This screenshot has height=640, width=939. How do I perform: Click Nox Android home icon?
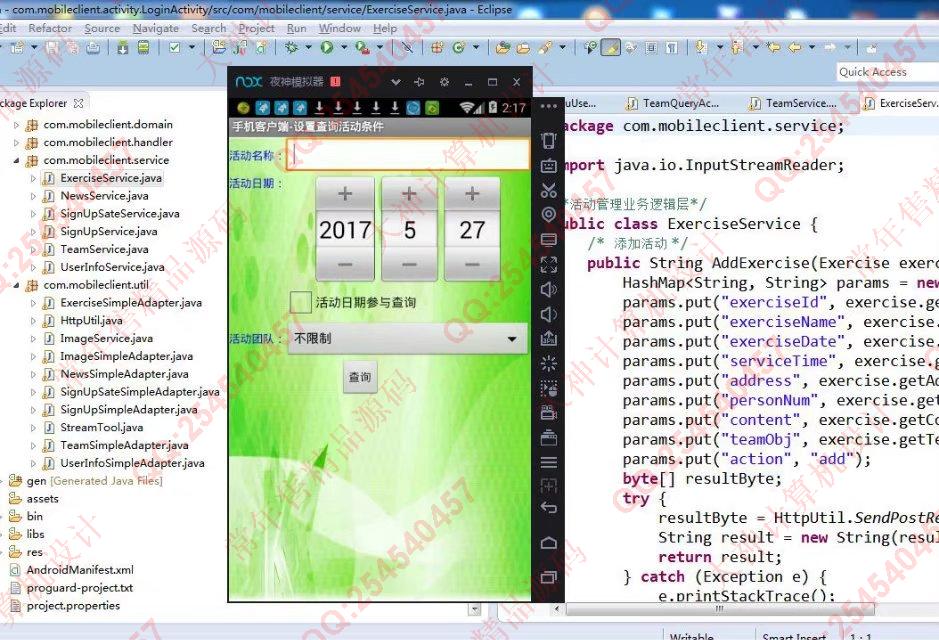pos(549,543)
